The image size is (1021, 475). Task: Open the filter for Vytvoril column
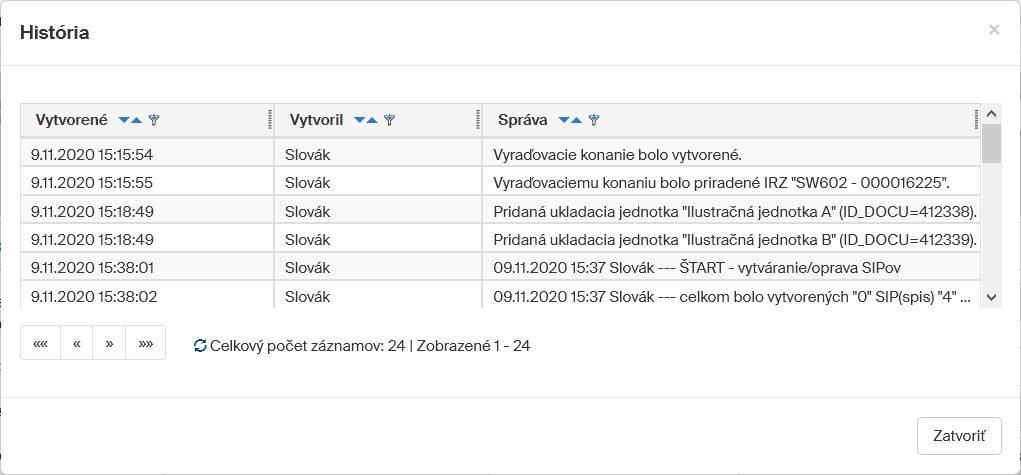(x=389, y=120)
